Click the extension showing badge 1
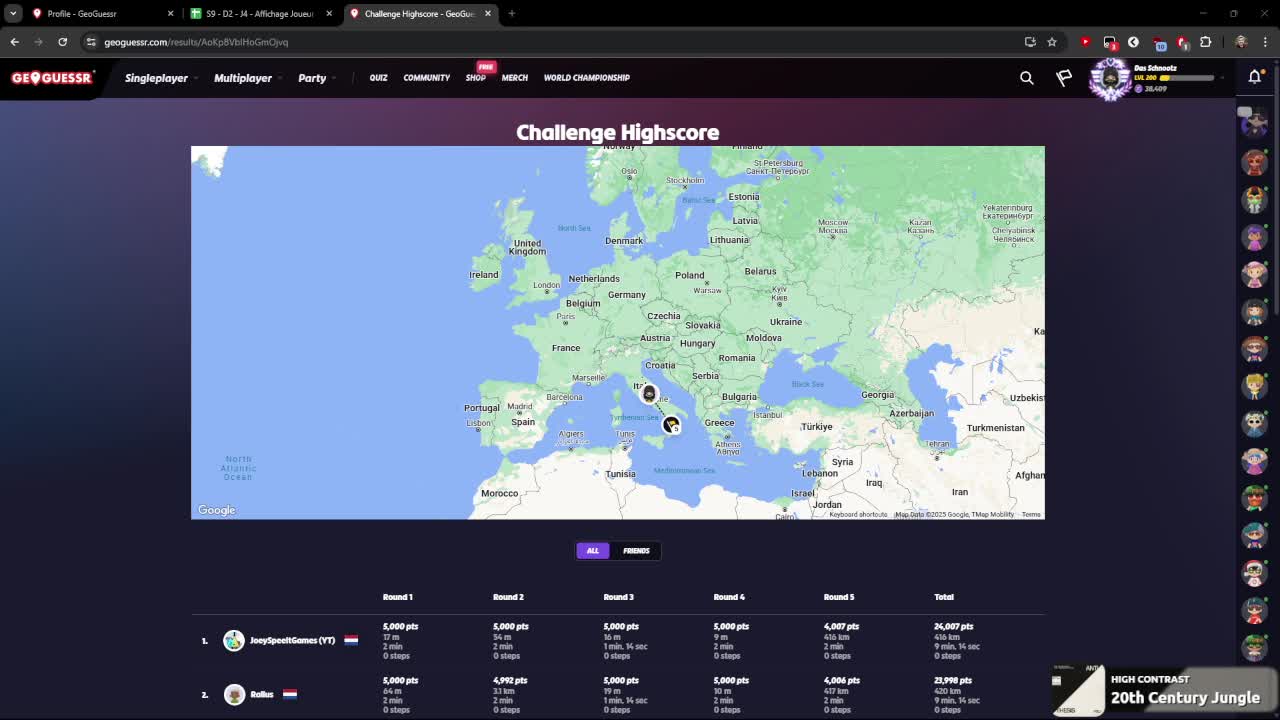The height and width of the screenshot is (720, 1280). [x=1182, y=42]
